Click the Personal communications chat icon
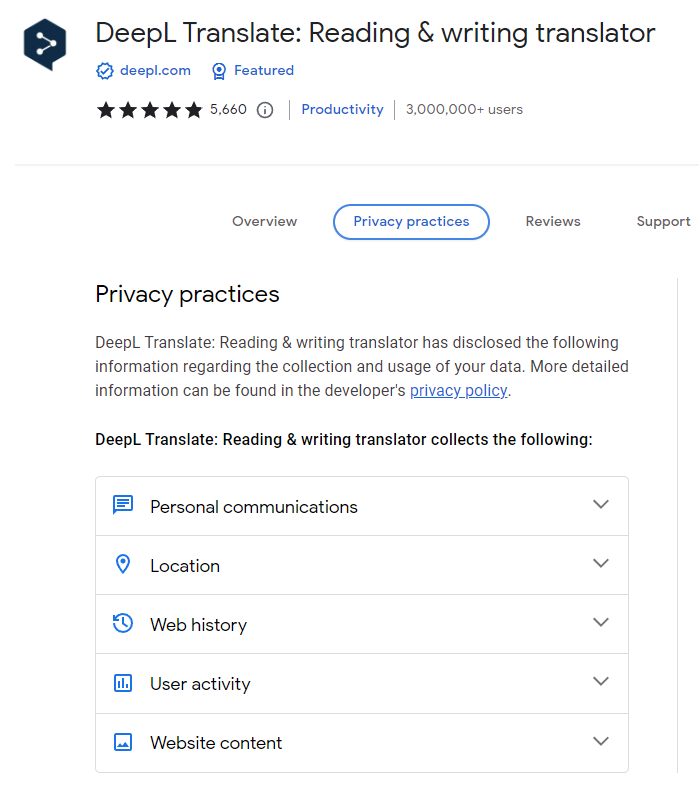This screenshot has width=699, height=800. point(123,506)
